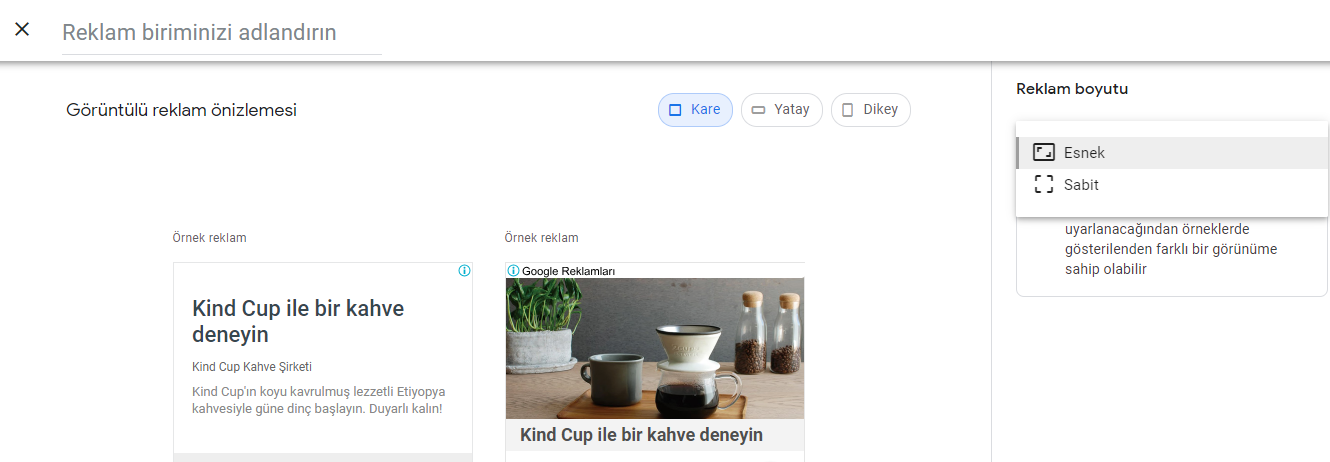Select the Yatay preview shape

[x=782, y=110]
